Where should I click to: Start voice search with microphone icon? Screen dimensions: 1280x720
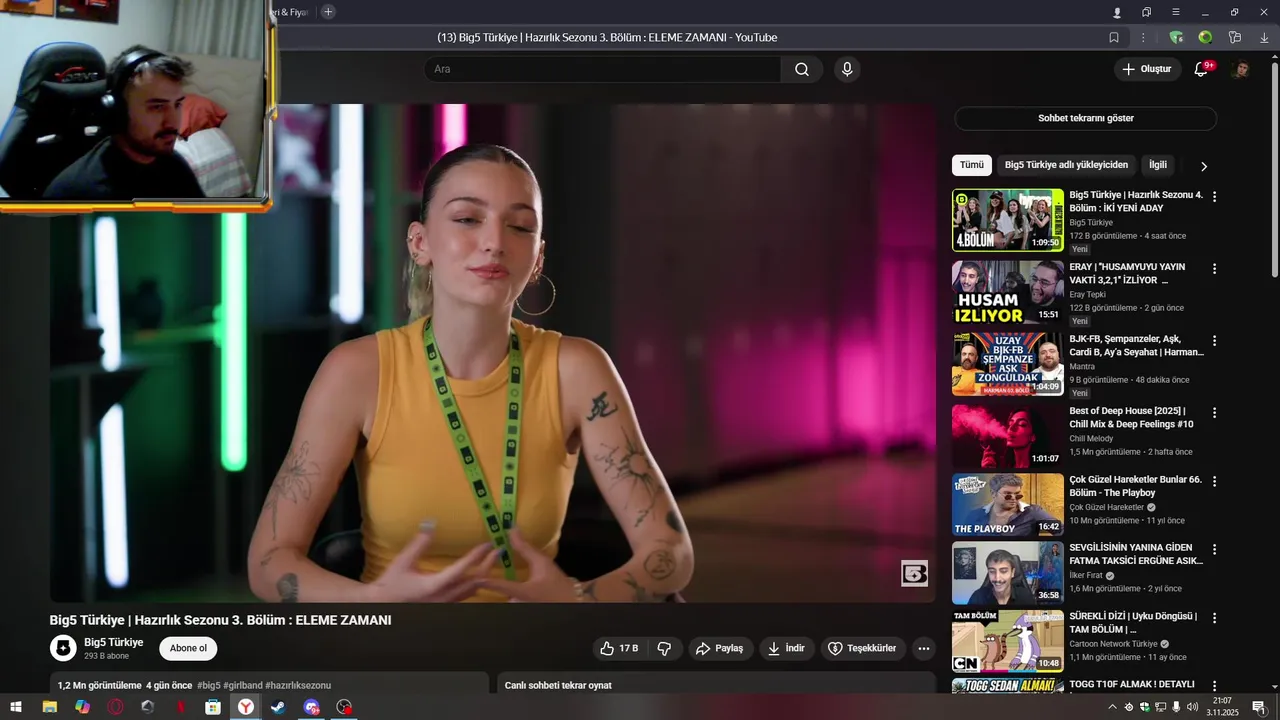click(x=847, y=69)
